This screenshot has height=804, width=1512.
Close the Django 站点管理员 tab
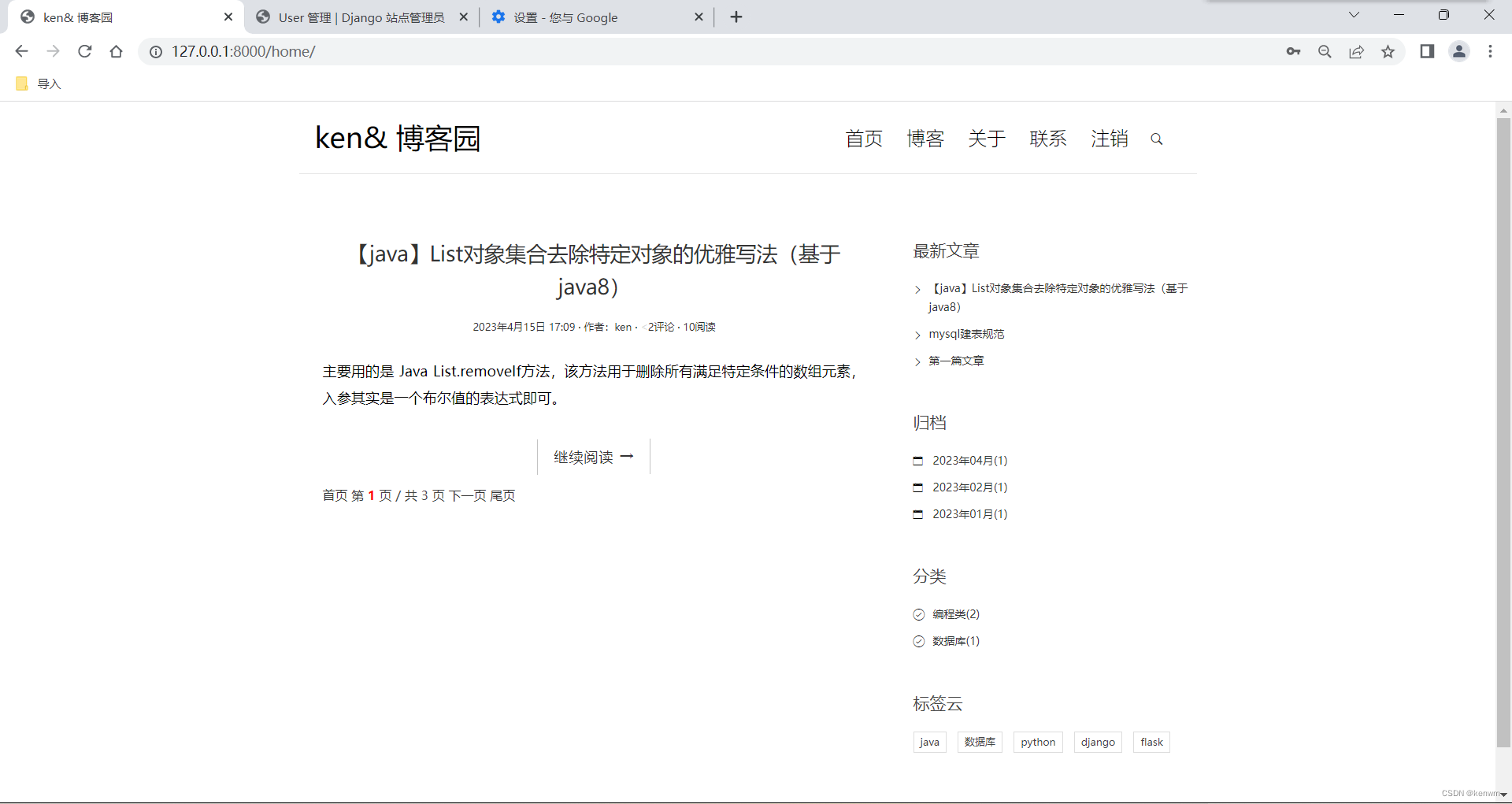click(x=464, y=17)
